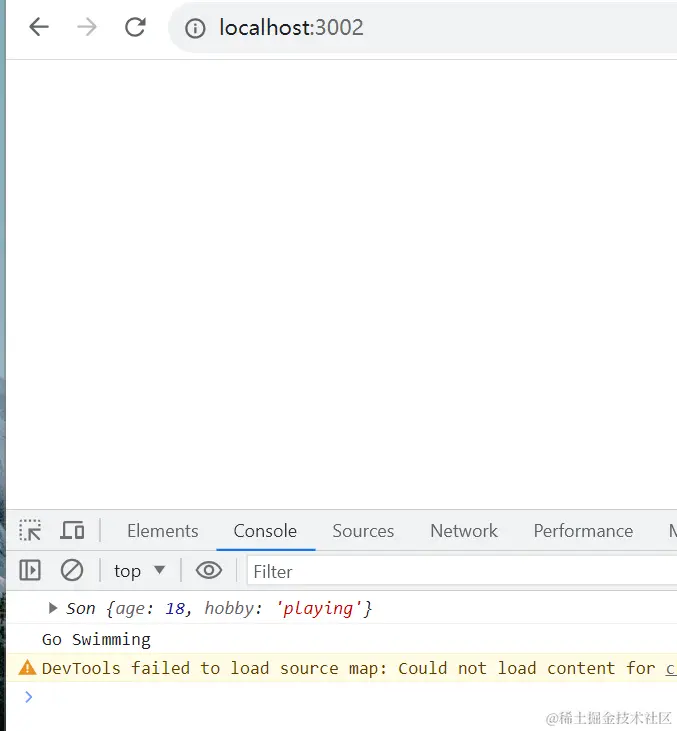Go back with the browser back arrow

tap(39, 27)
